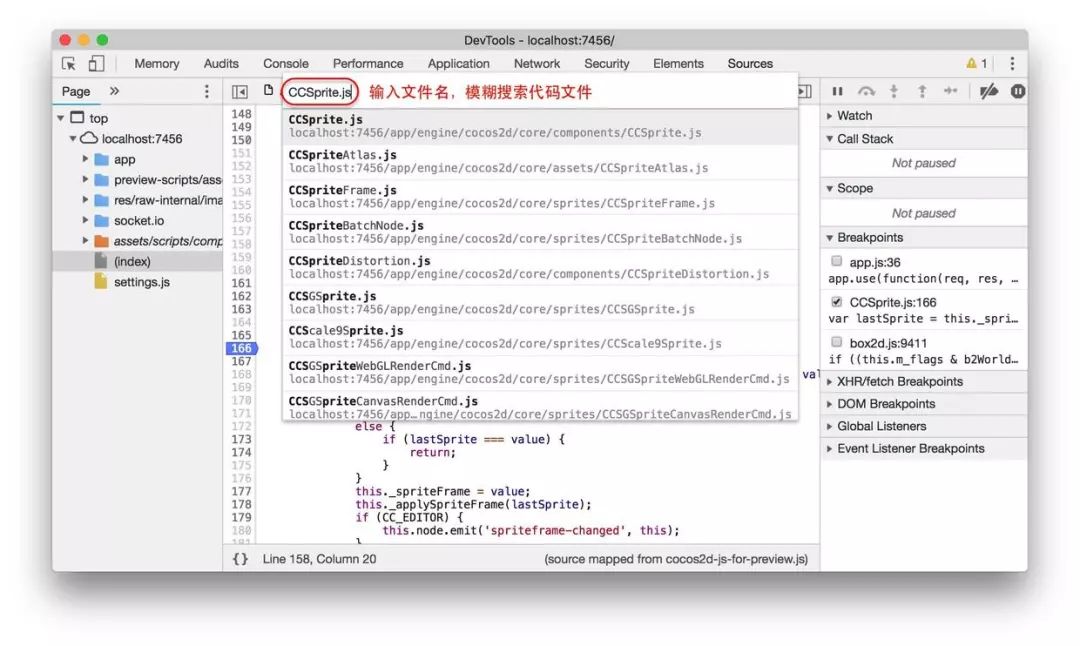Click the warning count indicator
The height and width of the screenshot is (646, 1080).
(x=977, y=63)
